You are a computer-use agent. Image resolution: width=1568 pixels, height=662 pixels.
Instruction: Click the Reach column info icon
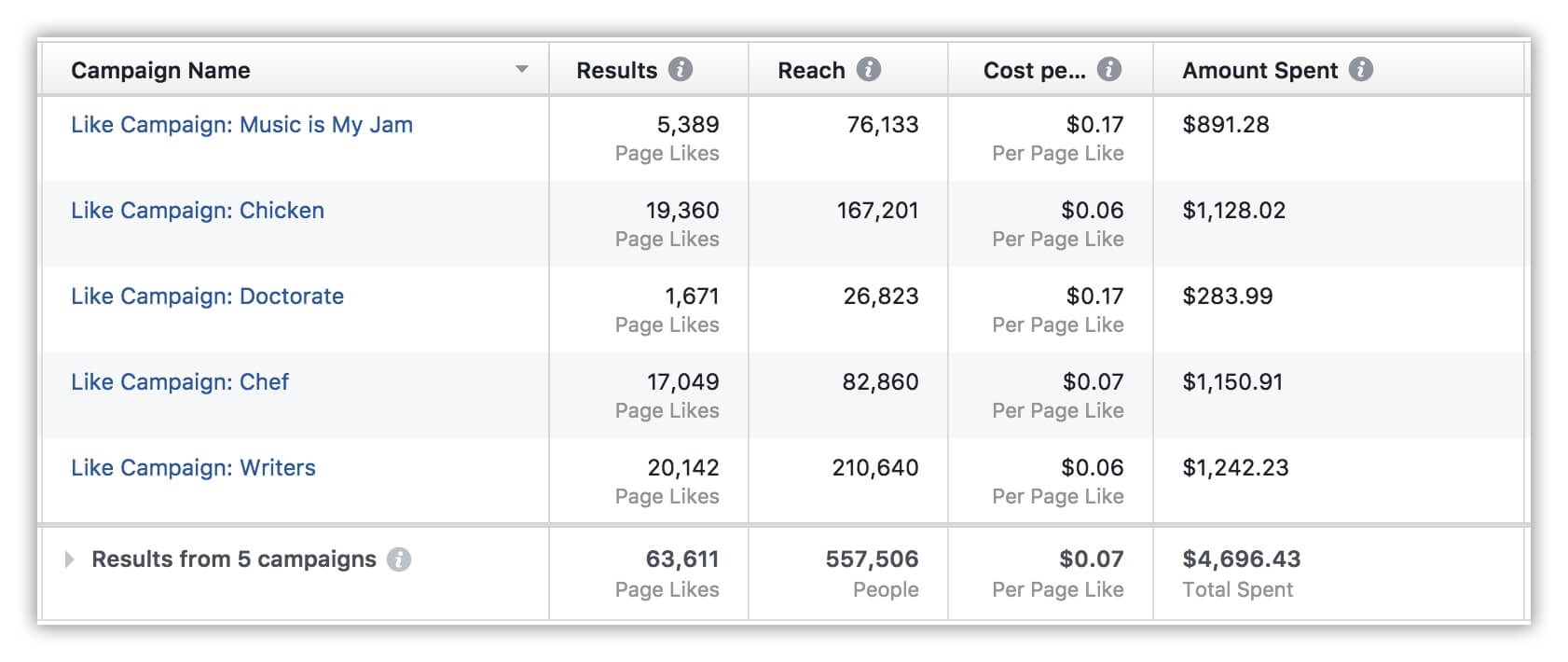[869, 70]
